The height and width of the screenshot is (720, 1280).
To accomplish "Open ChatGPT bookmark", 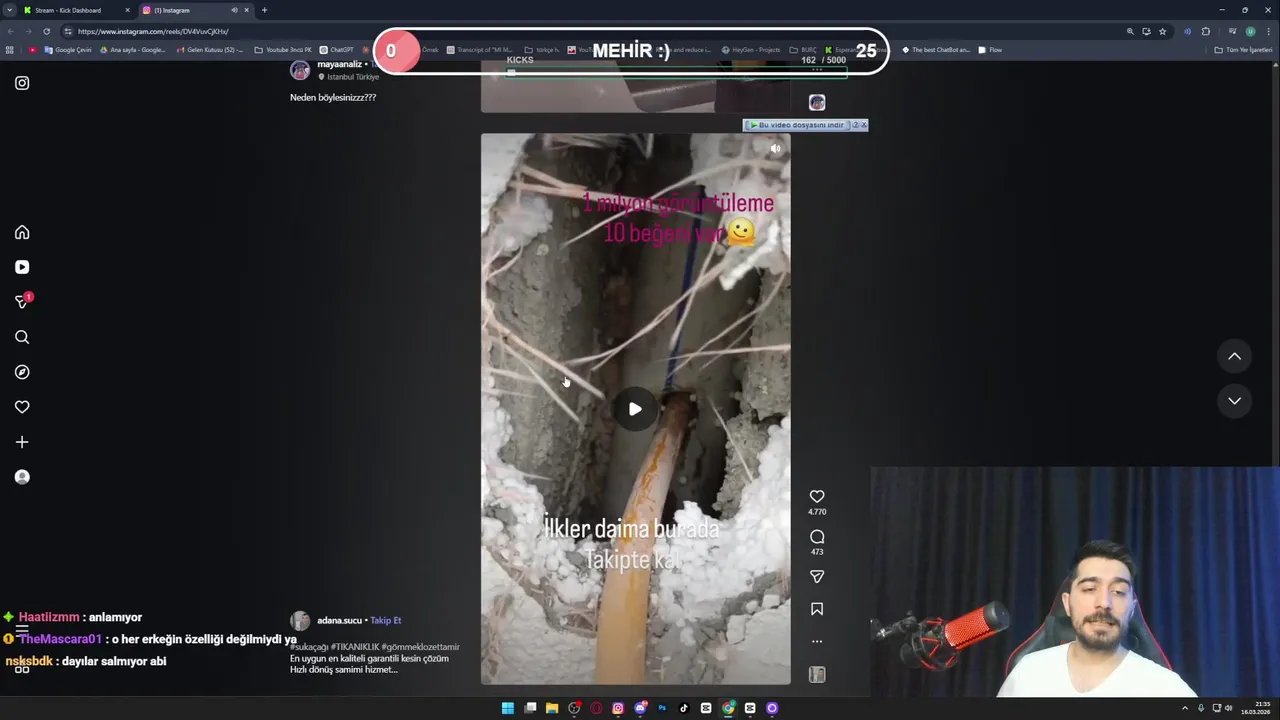I will tap(337, 50).
